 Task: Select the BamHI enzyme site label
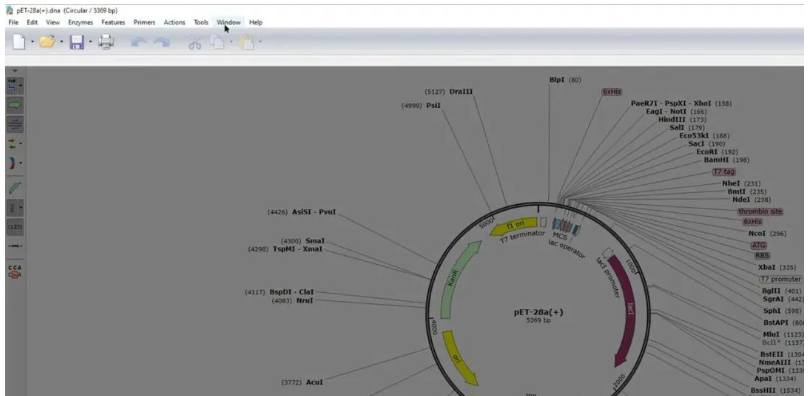coord(715,160)
